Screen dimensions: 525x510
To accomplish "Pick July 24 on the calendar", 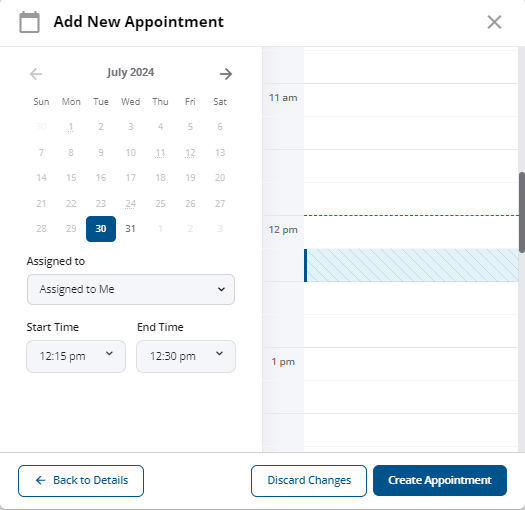I will (x=131, y=203).
